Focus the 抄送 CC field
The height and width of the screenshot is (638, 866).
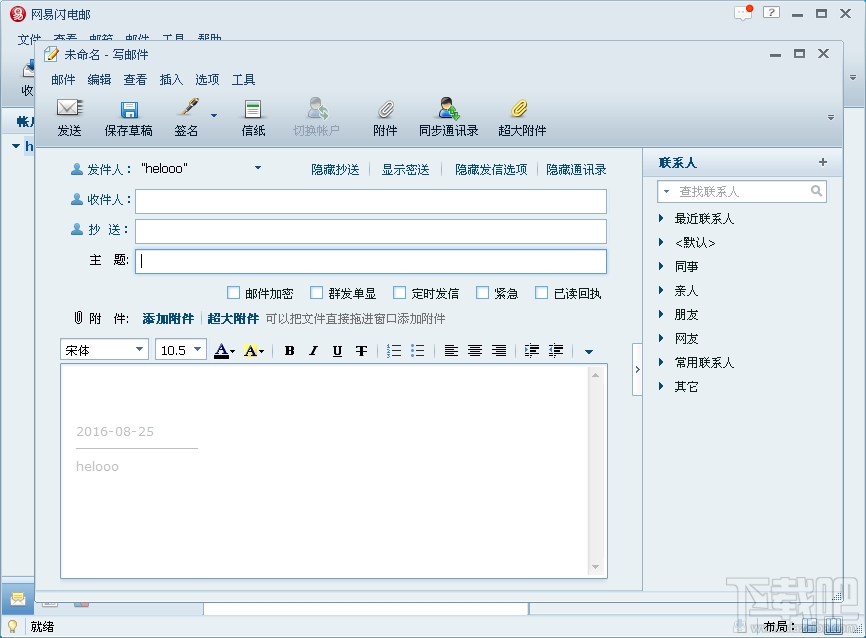coord(371,231)
